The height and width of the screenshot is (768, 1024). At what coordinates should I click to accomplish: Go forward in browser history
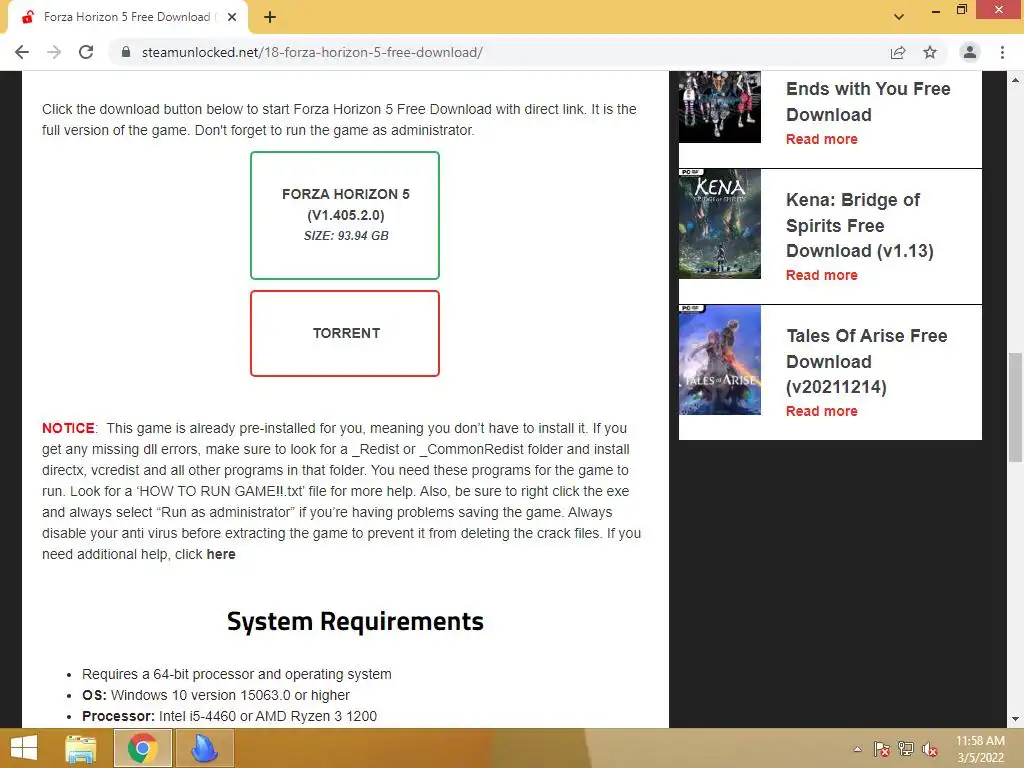54,52
